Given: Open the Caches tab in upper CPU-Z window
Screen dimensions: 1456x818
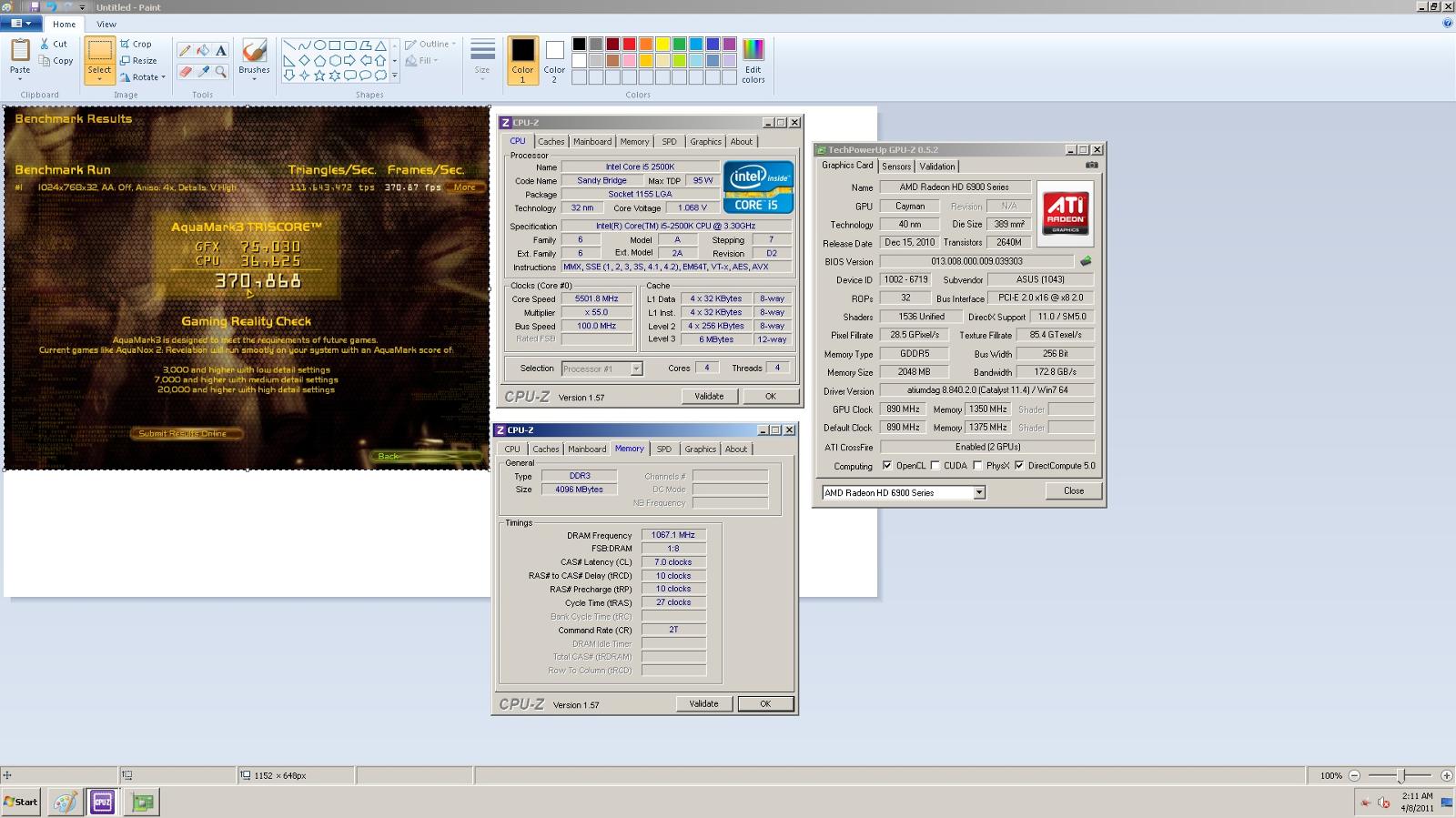Looking at the screenshot, I should point(551,141).
